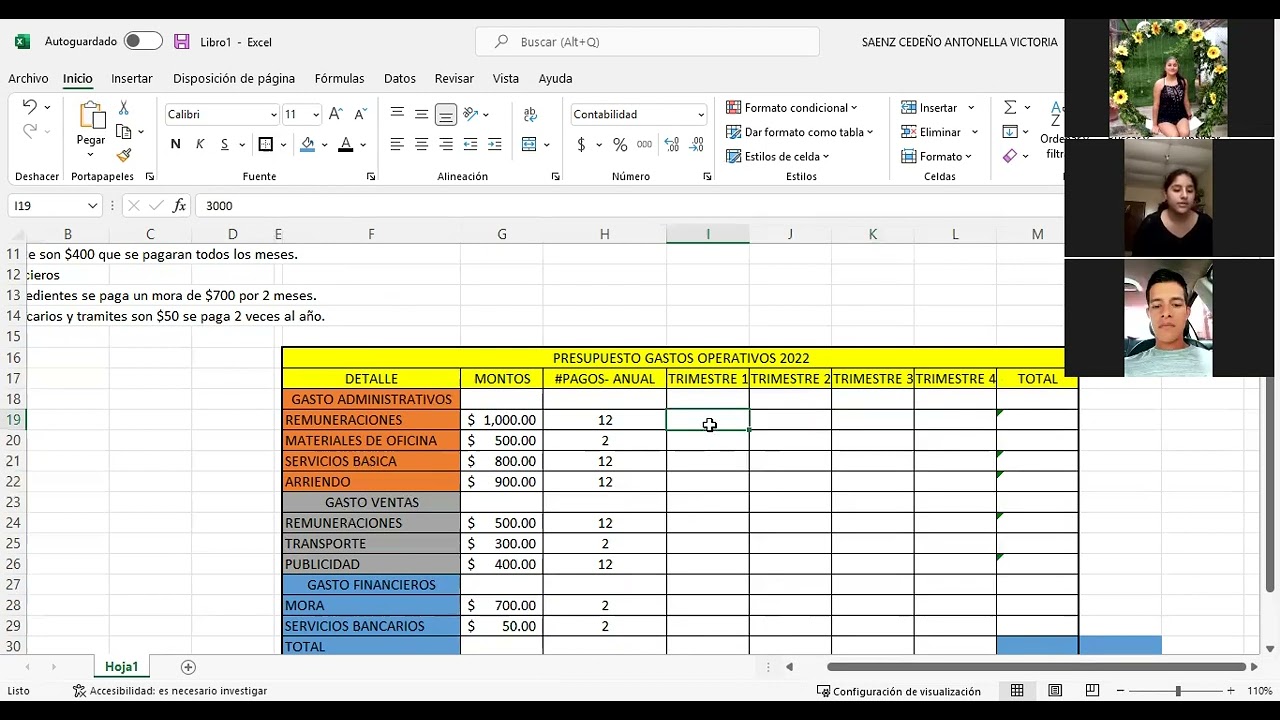Toggle bold formatting with N button
This screenshot has height=720, width=1280.
click(176, 145)
